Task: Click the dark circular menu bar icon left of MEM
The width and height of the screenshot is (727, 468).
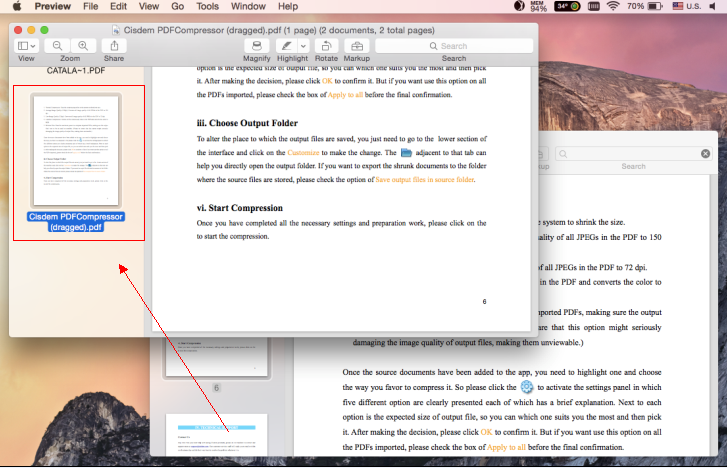Action: tap(519, 6)
